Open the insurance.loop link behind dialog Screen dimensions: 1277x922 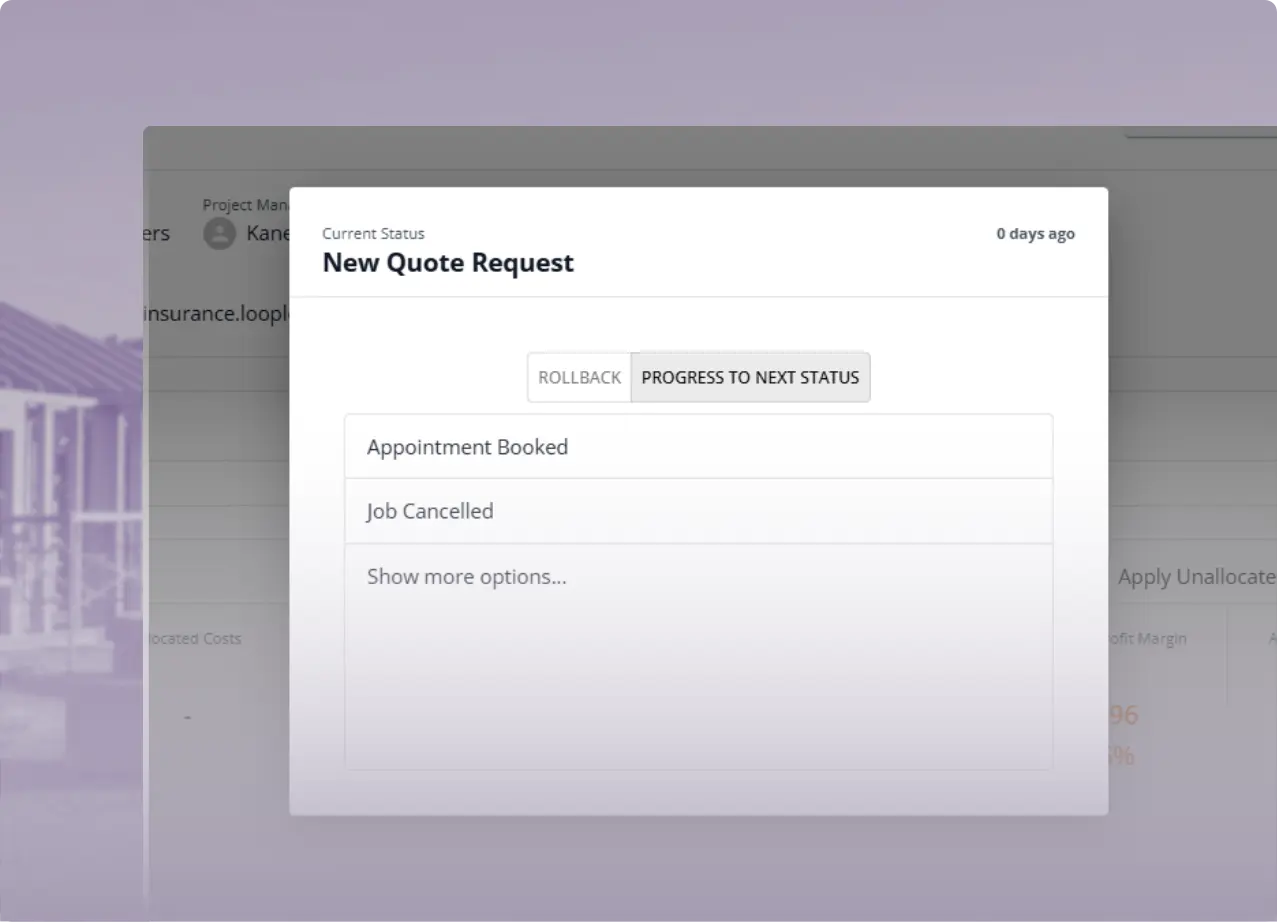(x=217, y=314)
